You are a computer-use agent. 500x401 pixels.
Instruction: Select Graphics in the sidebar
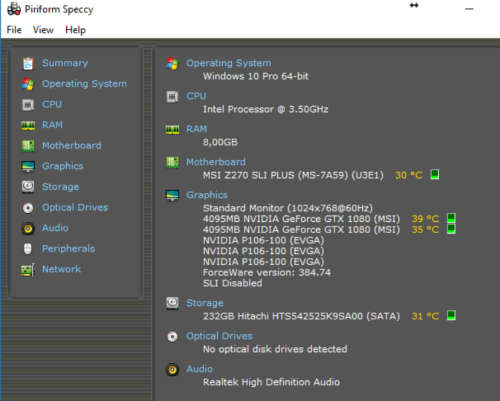pyautogui.click(x=63, y=166)
